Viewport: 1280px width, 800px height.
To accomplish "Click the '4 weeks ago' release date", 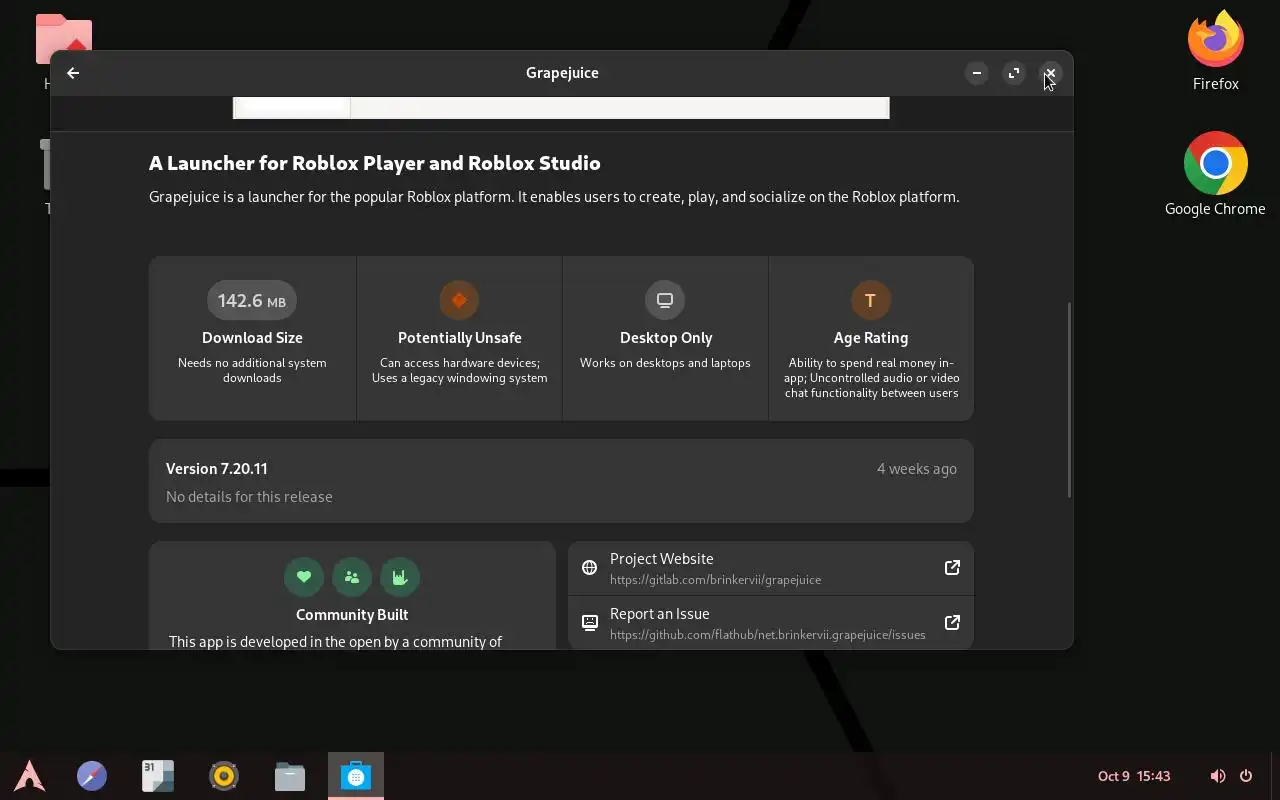I will (916, 468).
